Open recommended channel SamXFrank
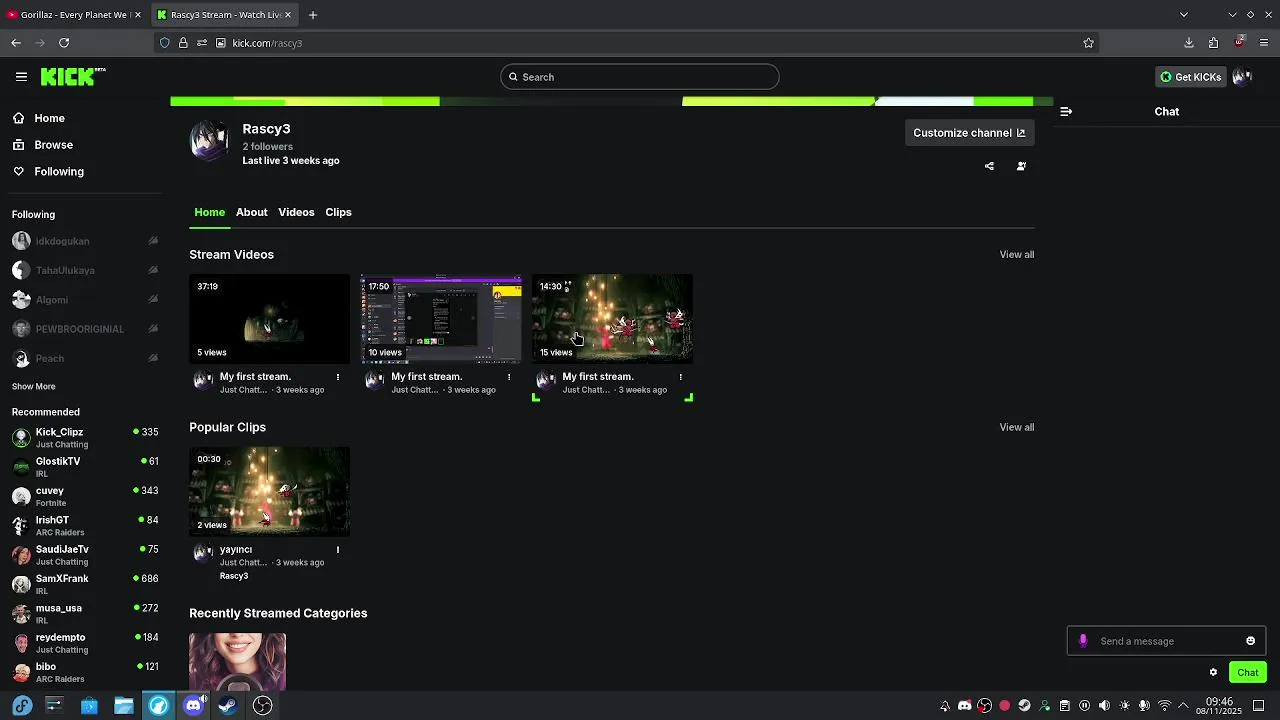This screenshot has height=720, width=1280. [x=84, y=584]
